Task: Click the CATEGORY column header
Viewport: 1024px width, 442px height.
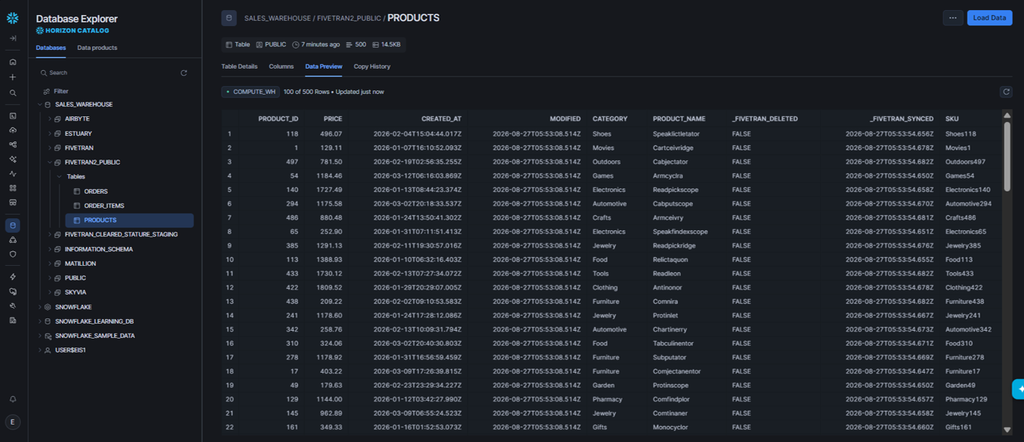Action: coord(610,119)
